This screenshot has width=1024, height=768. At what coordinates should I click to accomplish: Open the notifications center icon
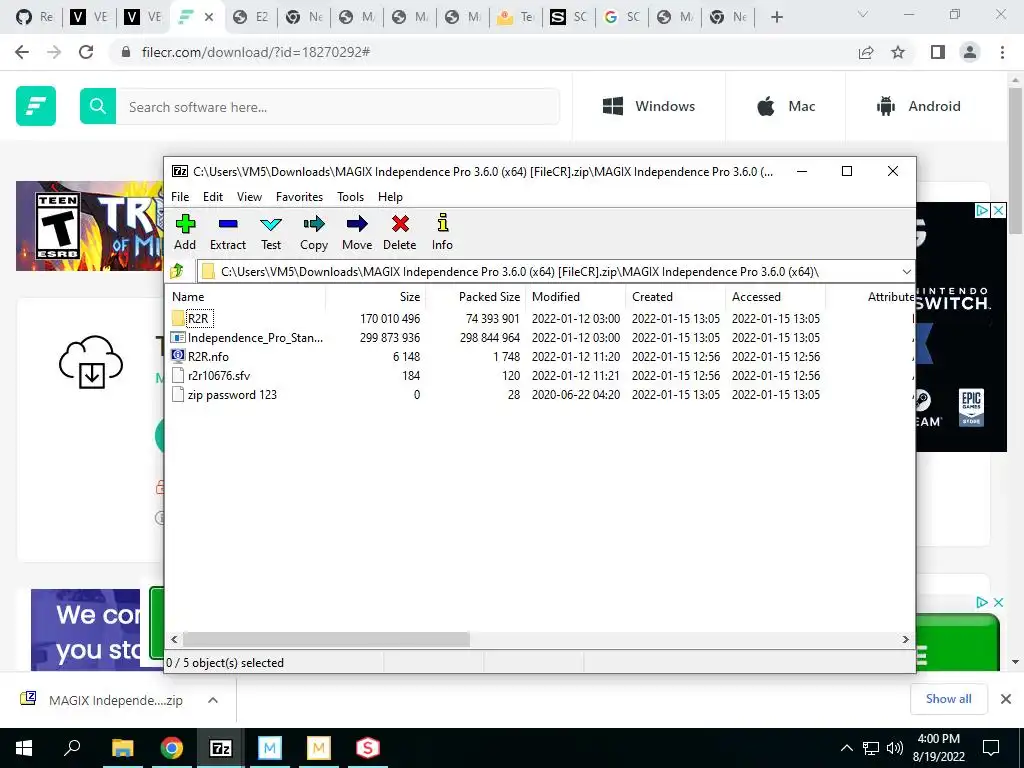pos(991,748)
